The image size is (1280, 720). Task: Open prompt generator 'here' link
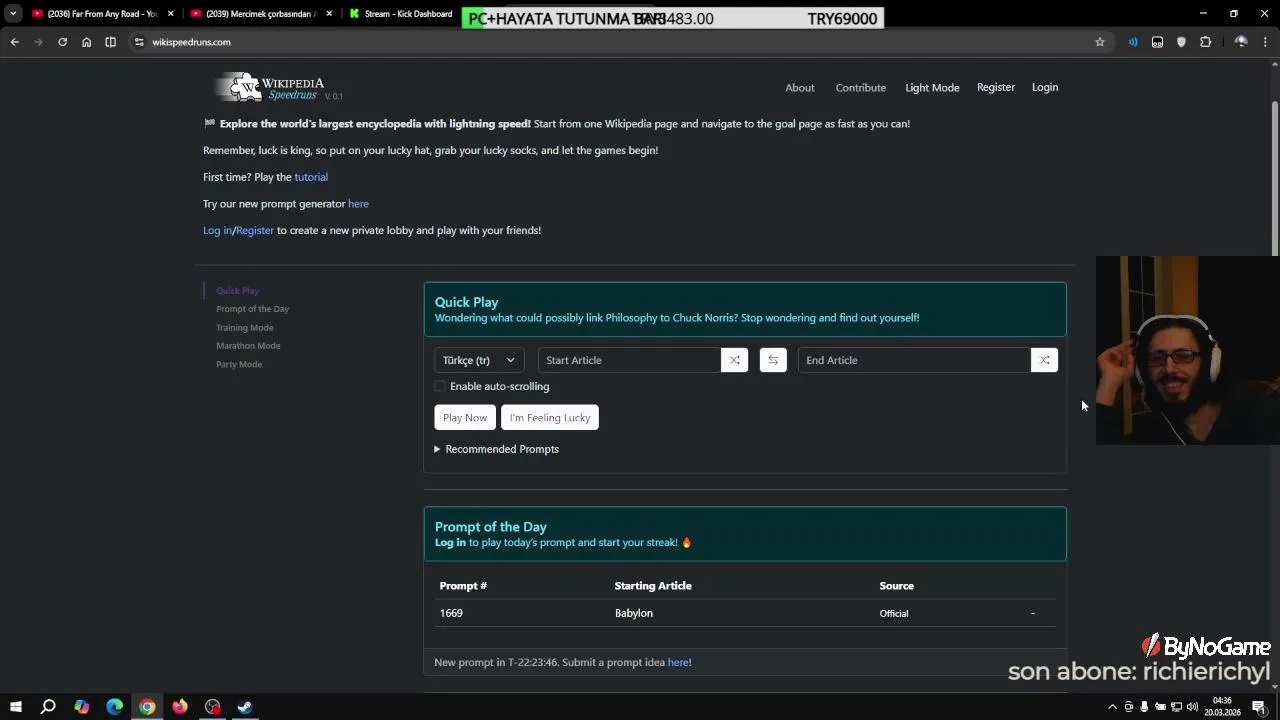[x=358, y=204]
